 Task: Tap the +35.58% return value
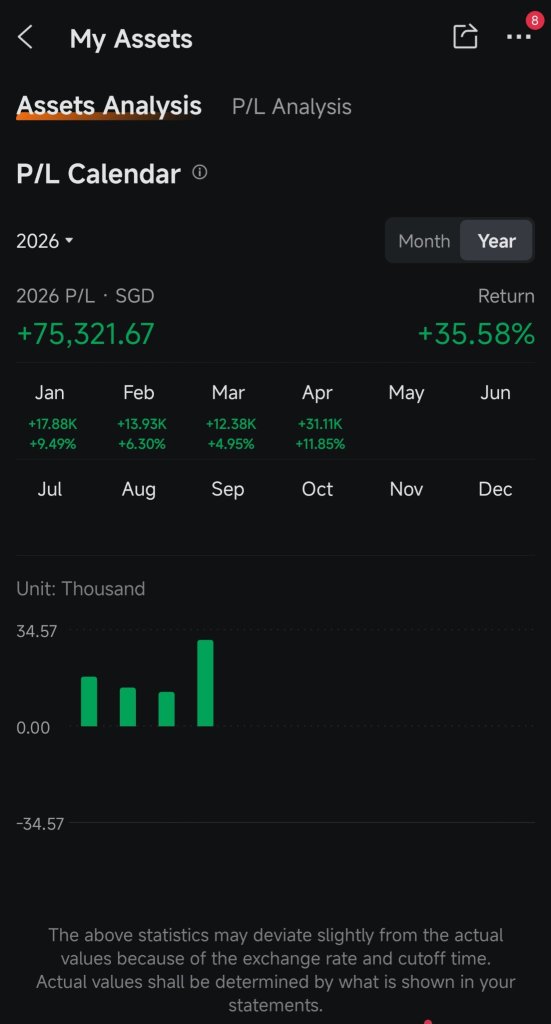476,334
